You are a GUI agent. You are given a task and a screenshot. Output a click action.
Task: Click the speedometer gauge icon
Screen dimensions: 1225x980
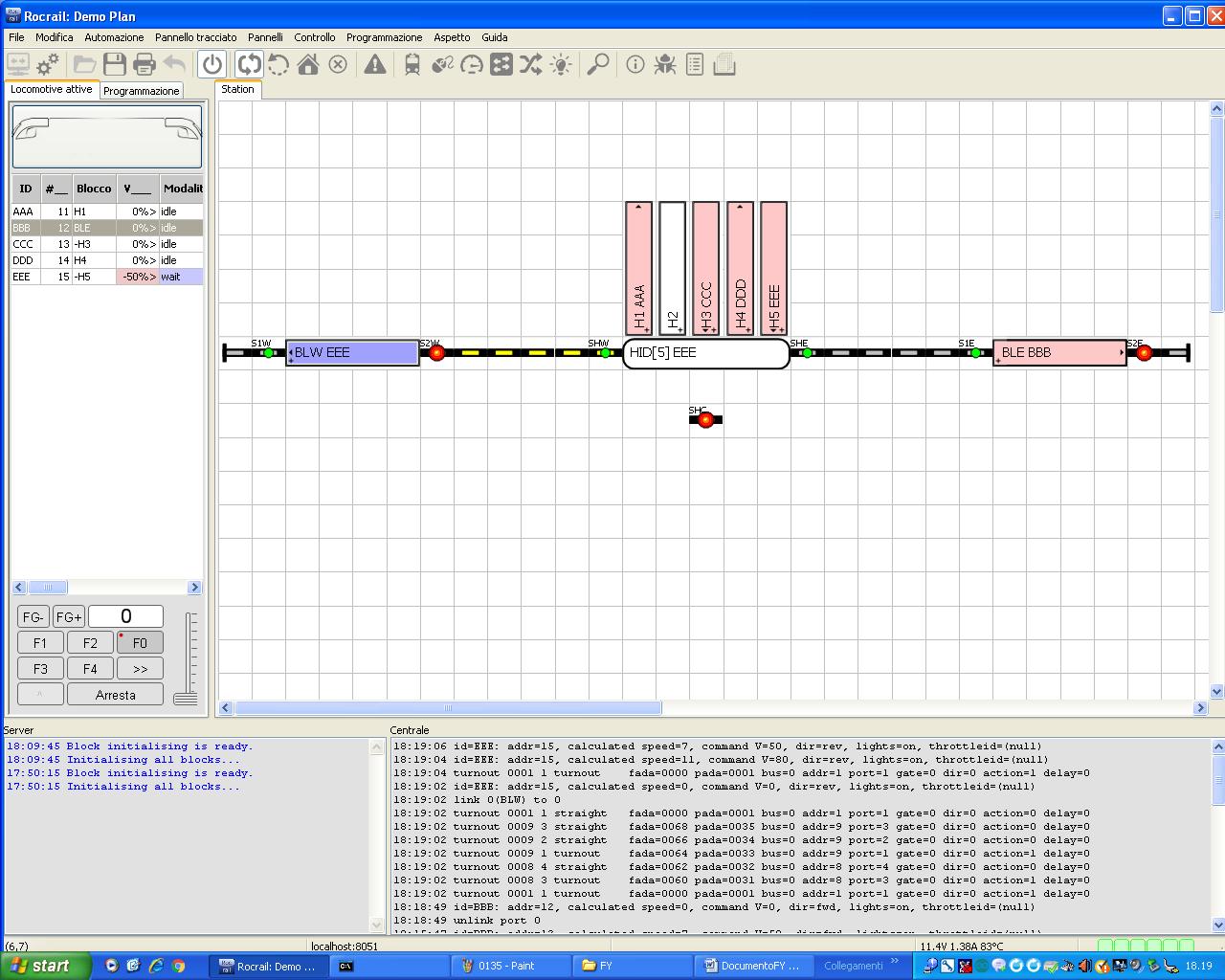[472, 65]
